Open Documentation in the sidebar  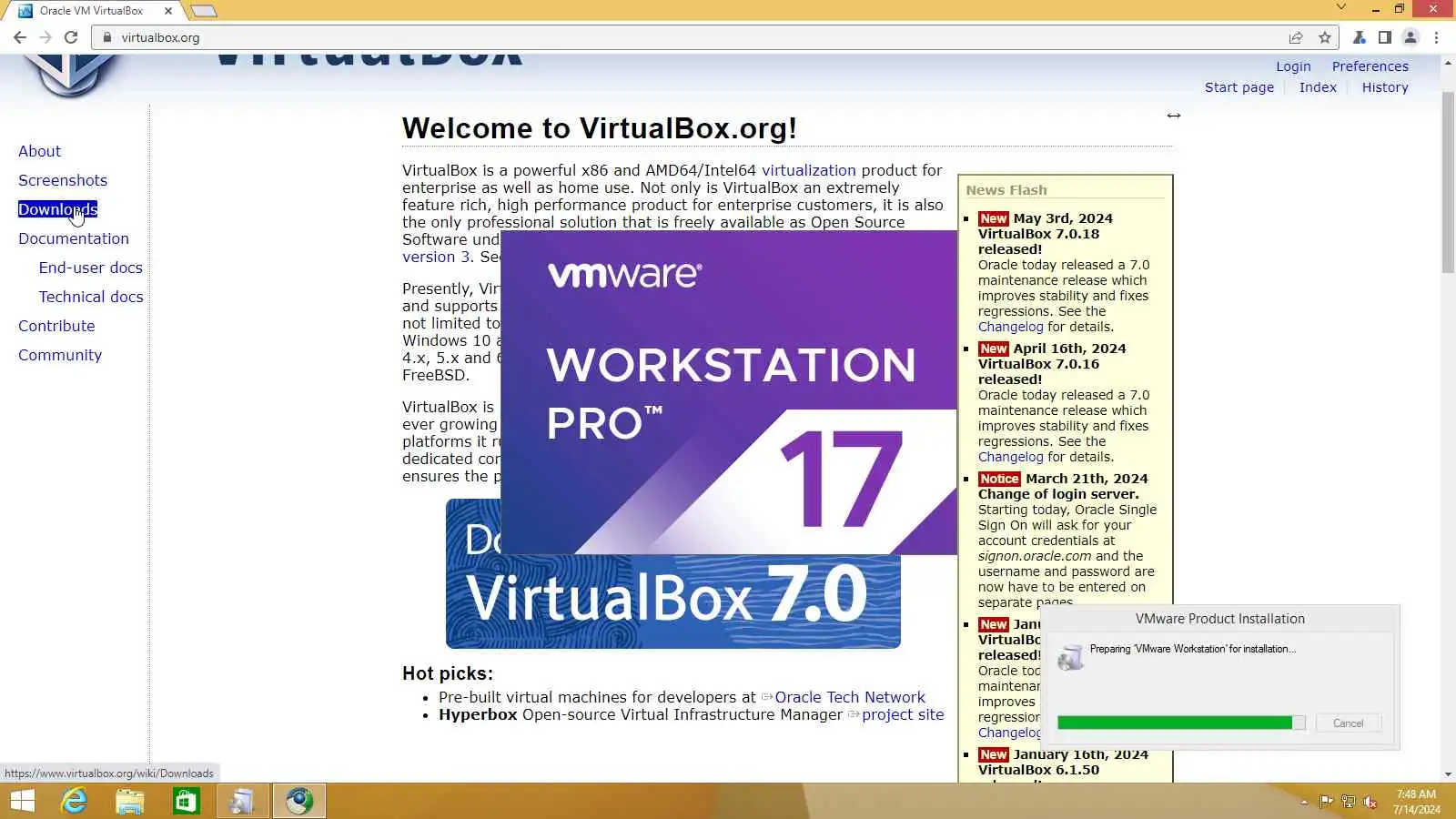[74, 238]
